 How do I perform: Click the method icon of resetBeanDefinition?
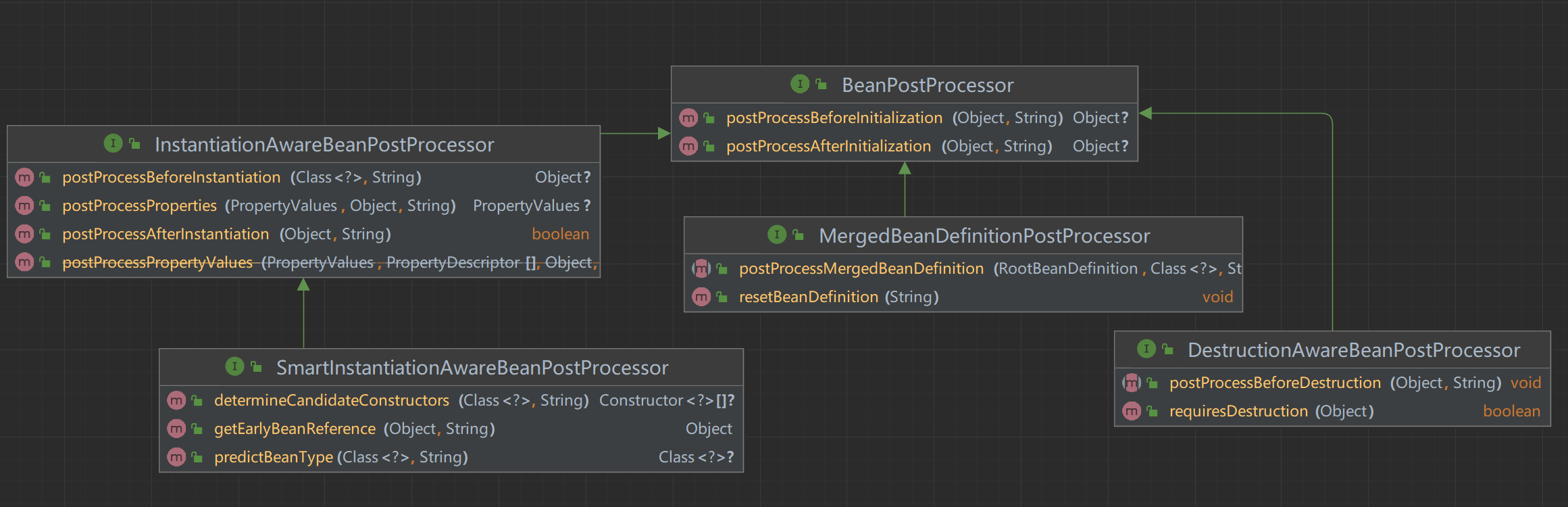(x=701, y=297)
